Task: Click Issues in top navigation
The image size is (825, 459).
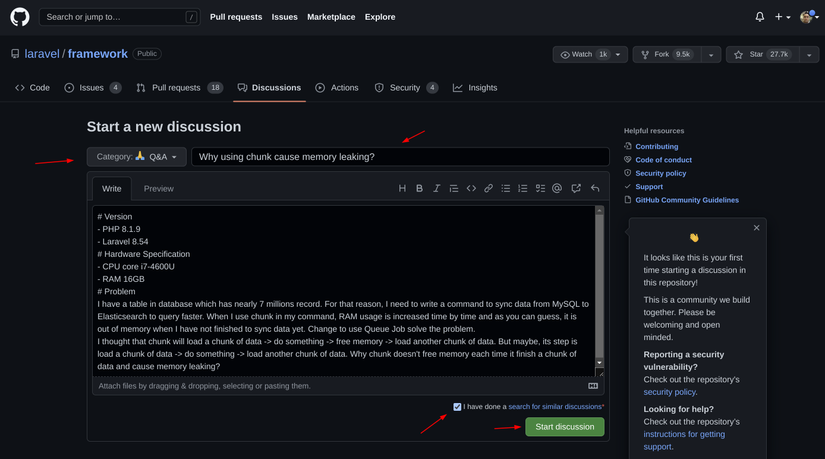Action: tap(285, 17)
